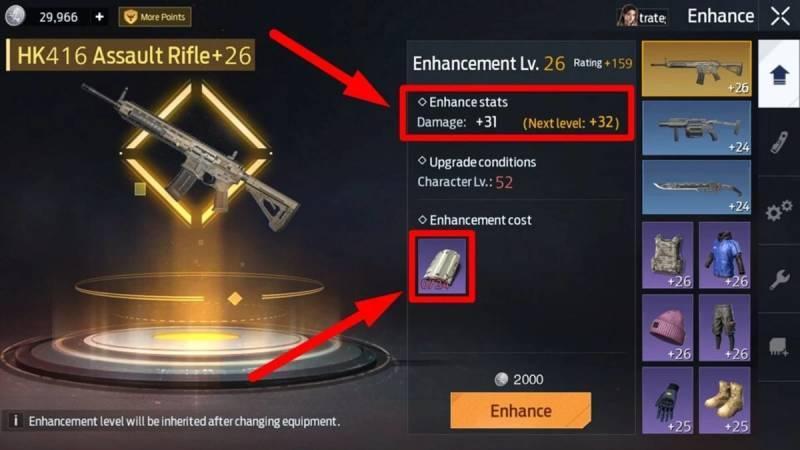
Task: Switch to the accessory attachment side tab
Action: (779, 142)
